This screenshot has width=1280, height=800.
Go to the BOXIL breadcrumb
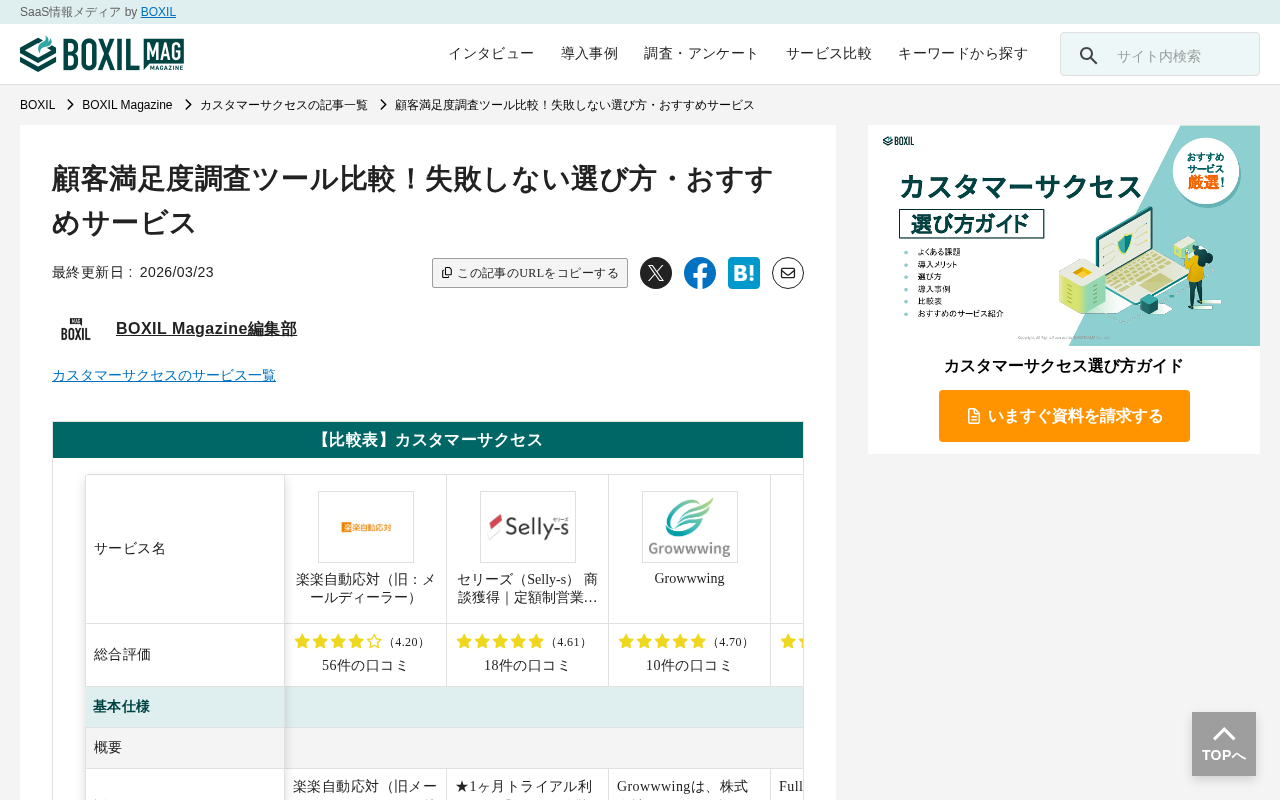pos(38,105)
